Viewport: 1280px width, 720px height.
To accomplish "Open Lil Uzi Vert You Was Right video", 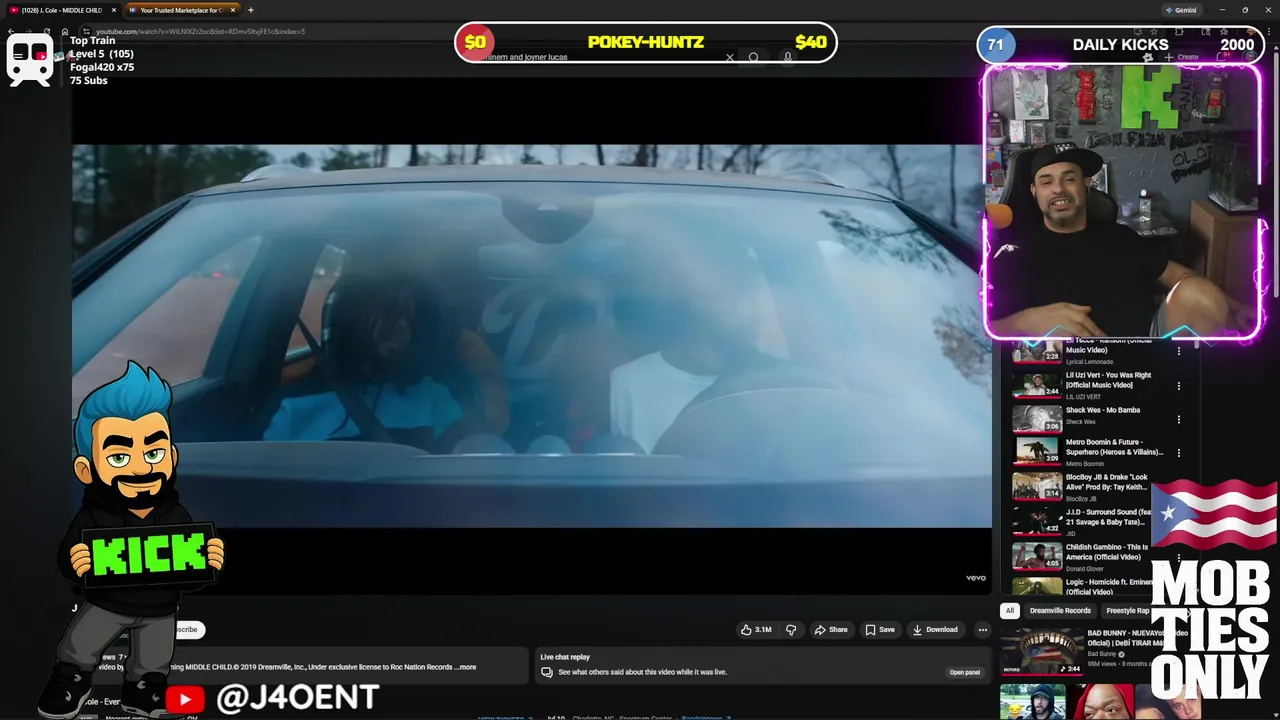I will (x=1108, y=380).
